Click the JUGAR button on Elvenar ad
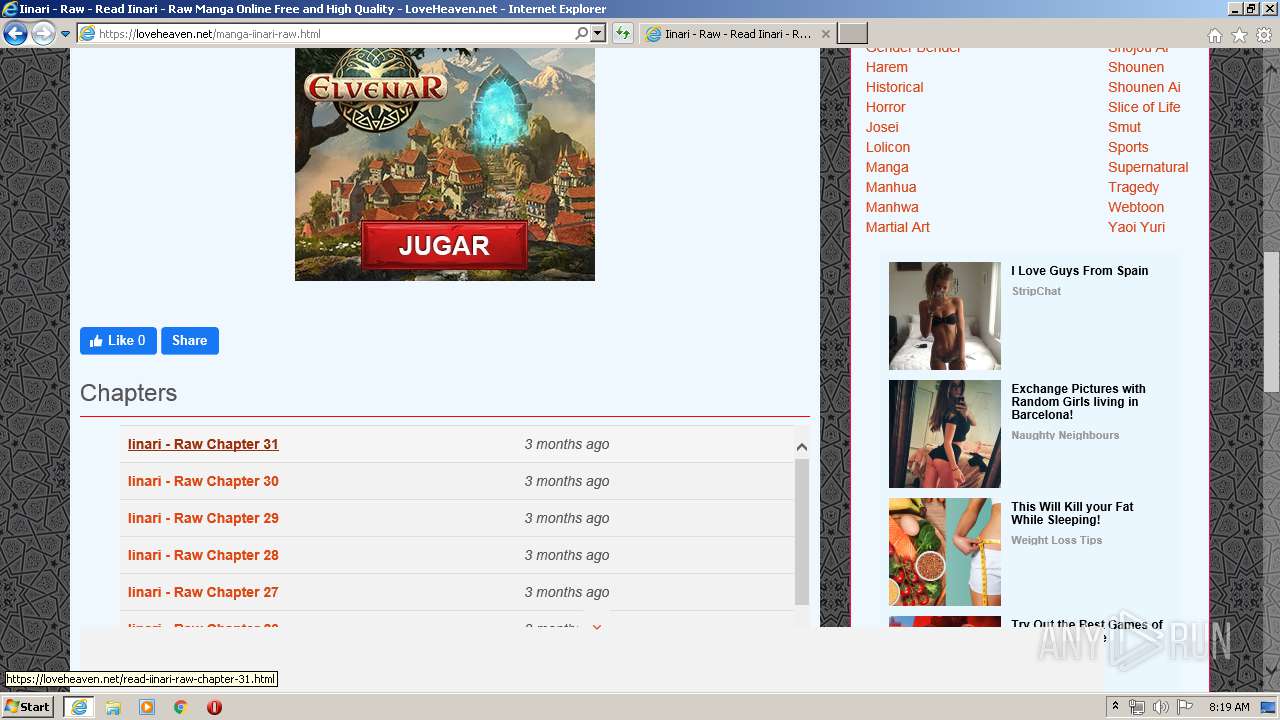This screenshot has width=1280, height=720. click(x=444, y=246)
